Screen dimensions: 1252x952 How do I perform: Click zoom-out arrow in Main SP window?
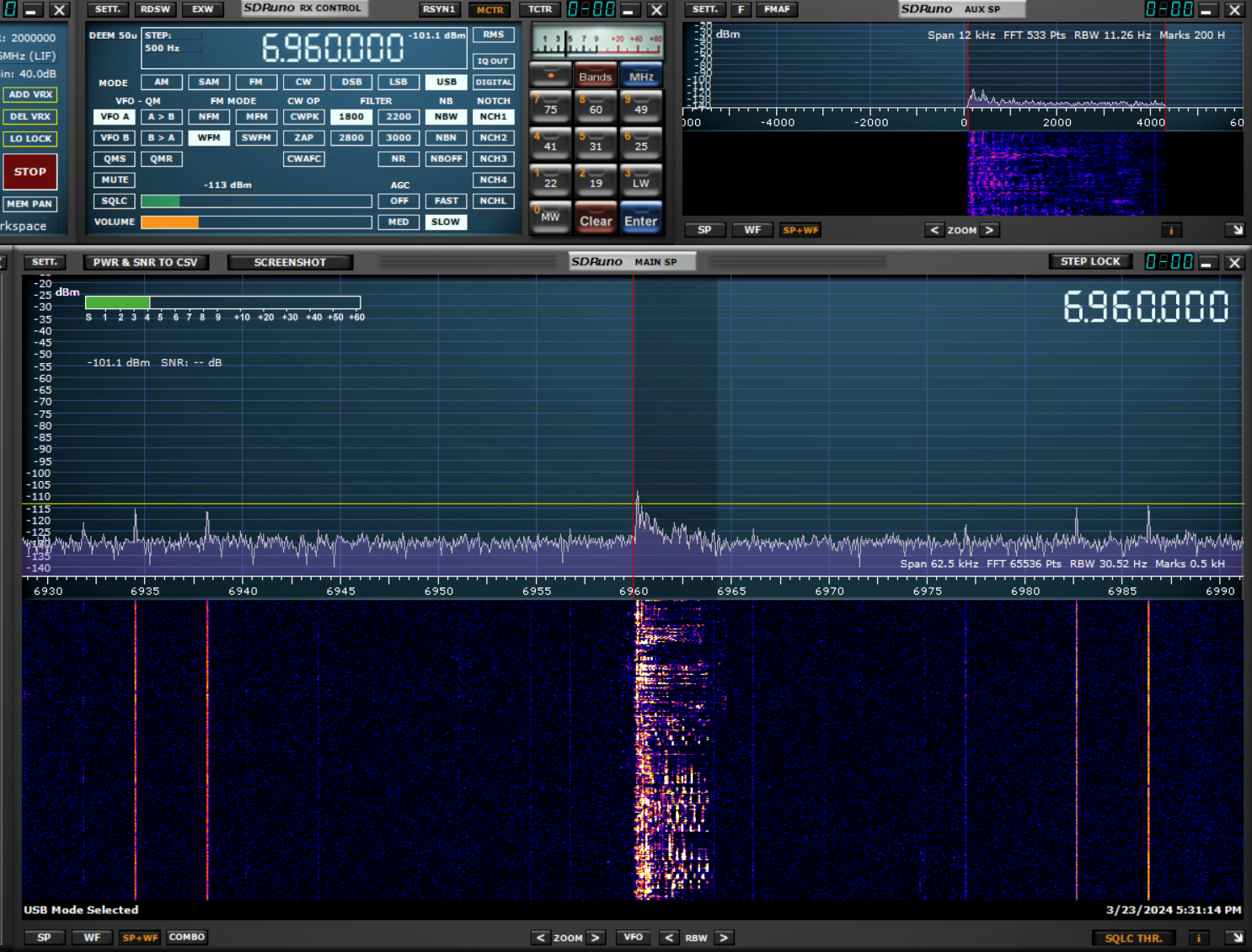541,938
